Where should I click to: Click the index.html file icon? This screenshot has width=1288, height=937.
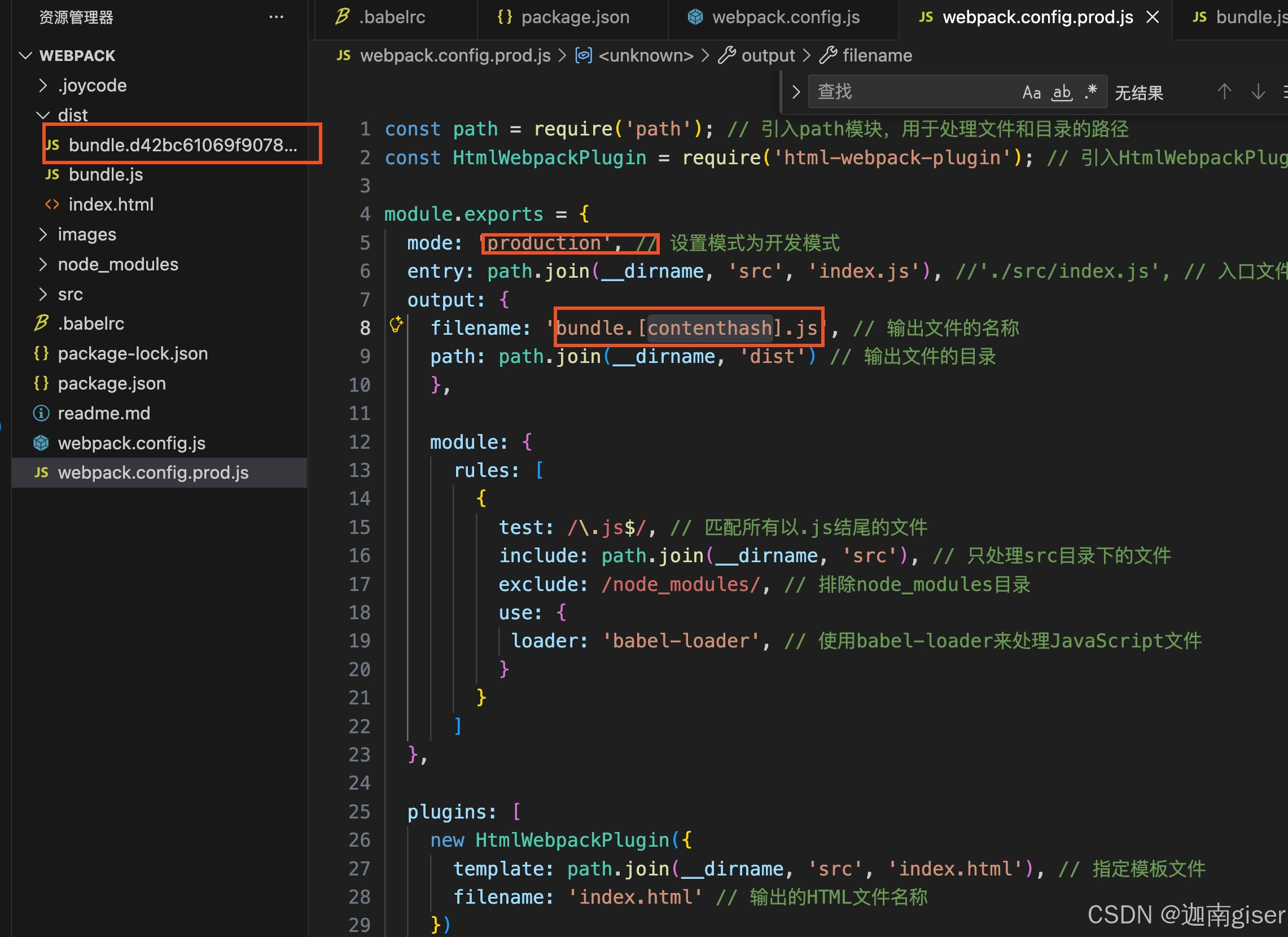click(52, 204)
